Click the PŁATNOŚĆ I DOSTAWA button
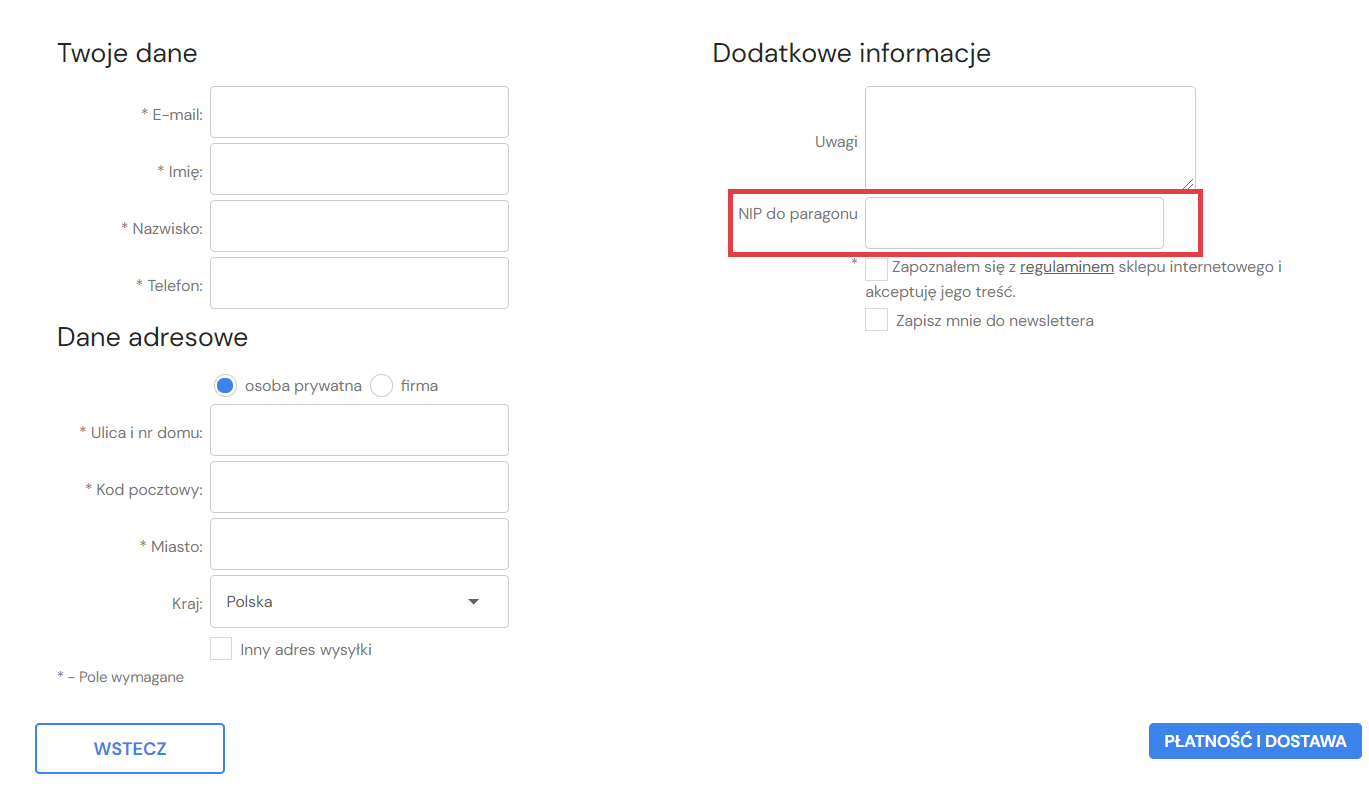 (x=1255, y=741)
